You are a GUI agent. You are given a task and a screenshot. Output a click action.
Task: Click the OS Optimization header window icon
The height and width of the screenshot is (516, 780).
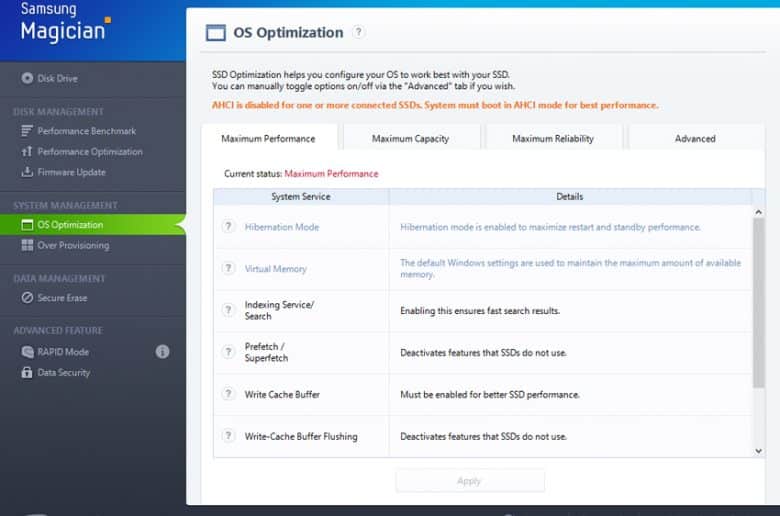click(216, 32)
